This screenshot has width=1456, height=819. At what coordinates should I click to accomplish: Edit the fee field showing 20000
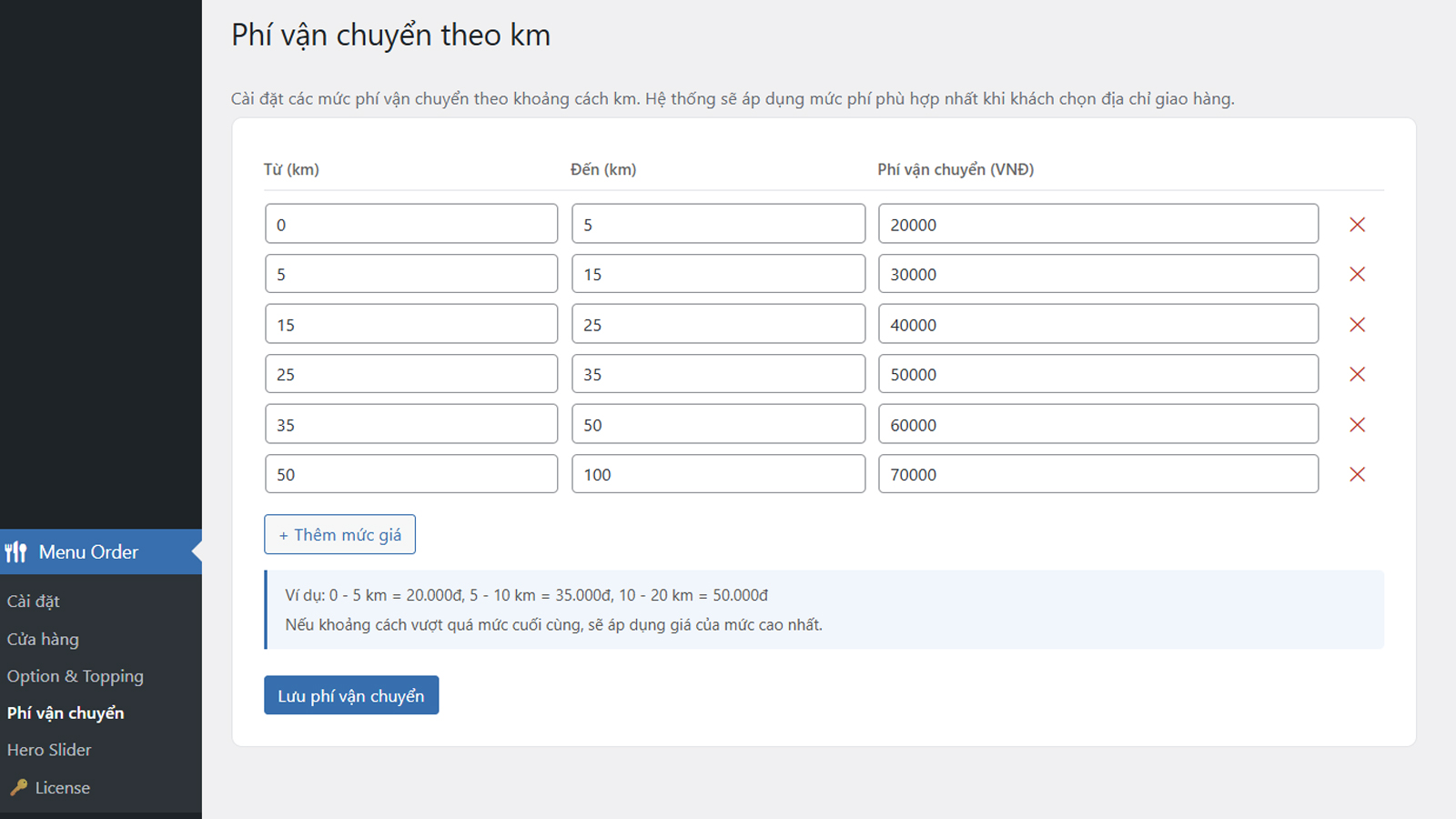tap(1097, 224)
